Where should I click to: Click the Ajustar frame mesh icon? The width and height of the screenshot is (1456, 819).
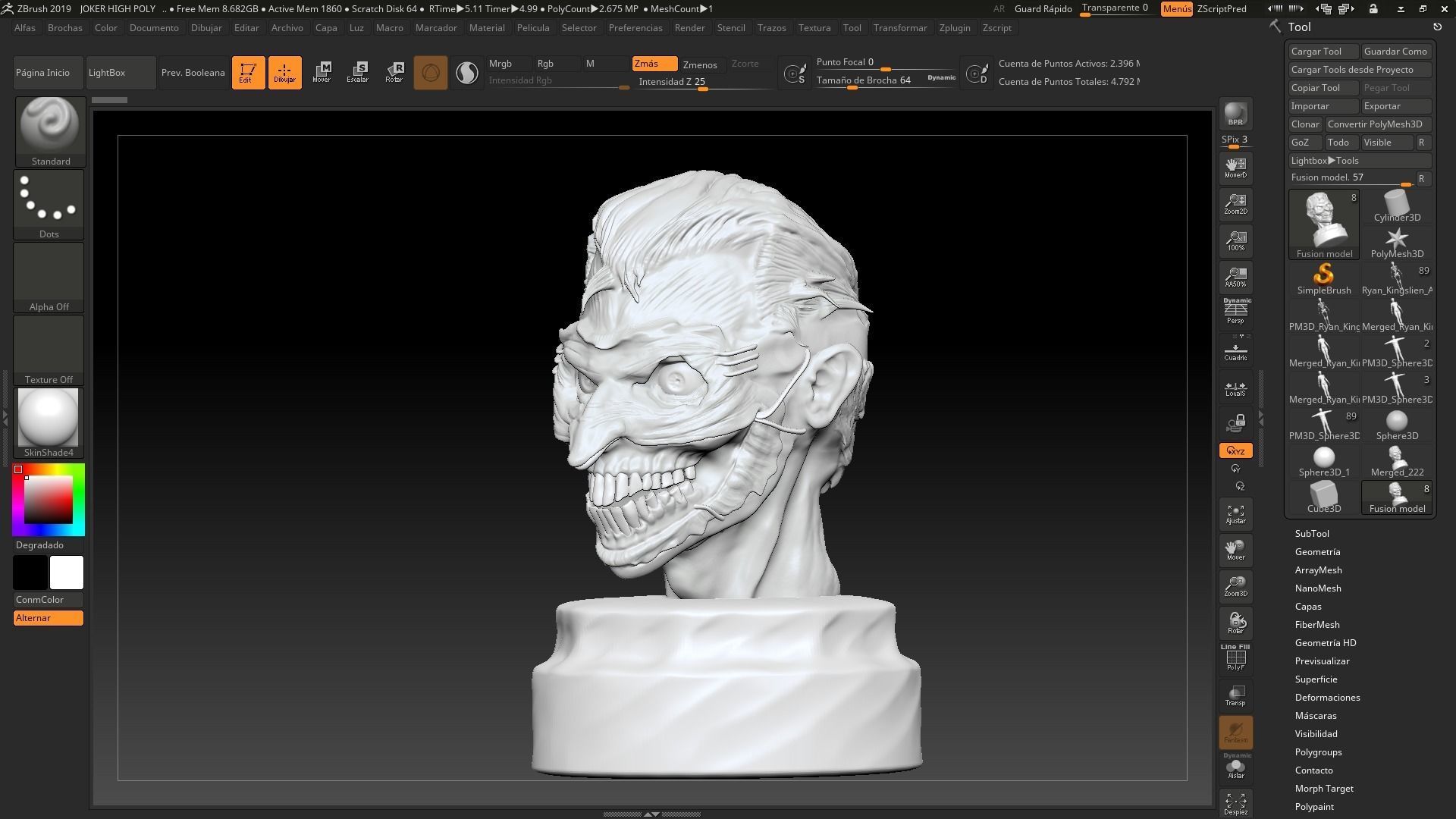pos(1235,513)
